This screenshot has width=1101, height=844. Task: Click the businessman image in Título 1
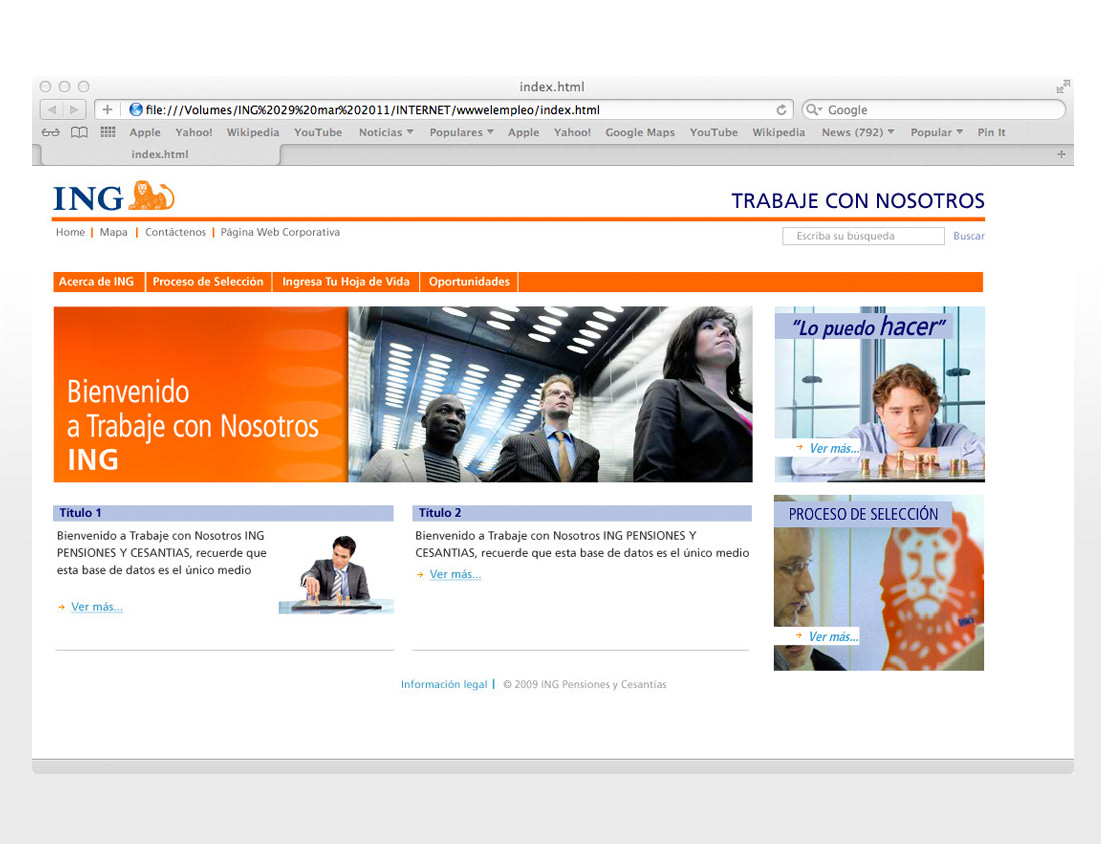(x=336, y=574)
